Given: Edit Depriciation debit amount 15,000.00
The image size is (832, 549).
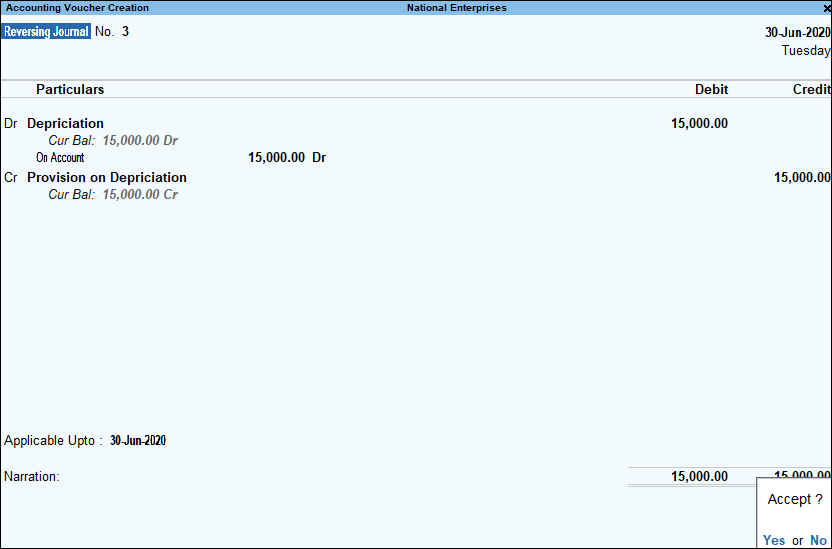Looking at the screenshot, I should (x=699, y=124).
